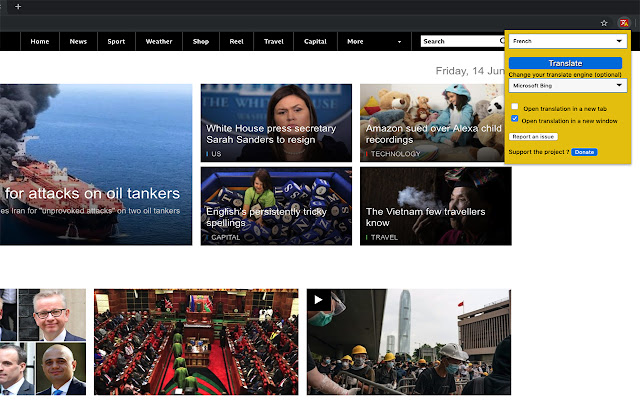The height and width of the screenshot is (400, 640).
Task: Click Report an issue button
Action: (x=533, y=137)
